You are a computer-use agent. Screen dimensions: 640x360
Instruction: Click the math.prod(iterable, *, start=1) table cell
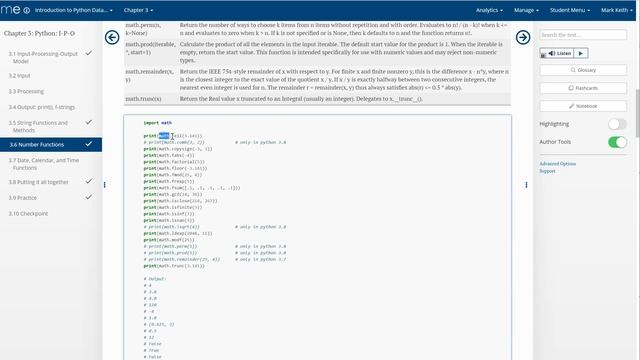[150, 48]
